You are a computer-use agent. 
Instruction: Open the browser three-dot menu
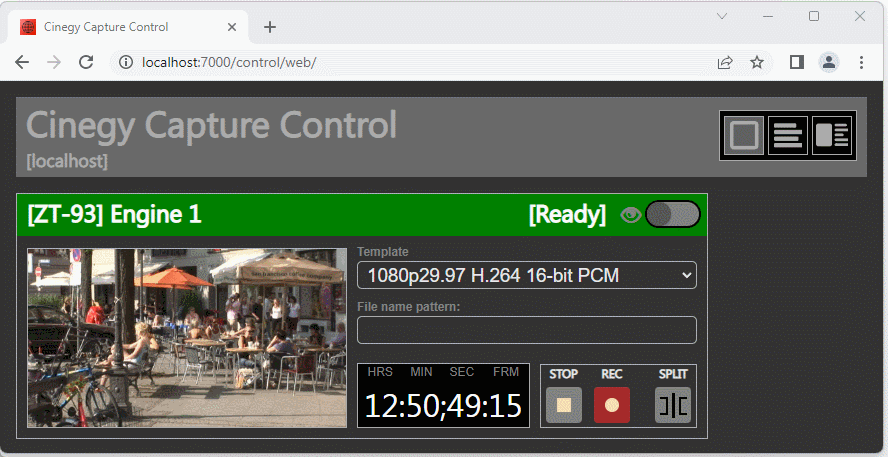coord(861,62)
